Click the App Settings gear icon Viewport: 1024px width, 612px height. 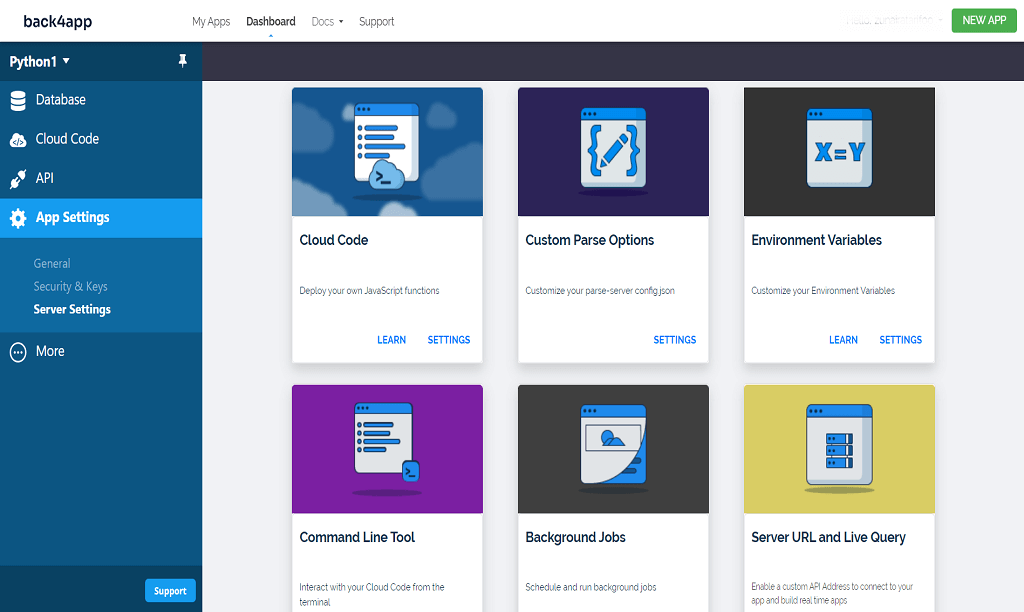click(18, 218)
